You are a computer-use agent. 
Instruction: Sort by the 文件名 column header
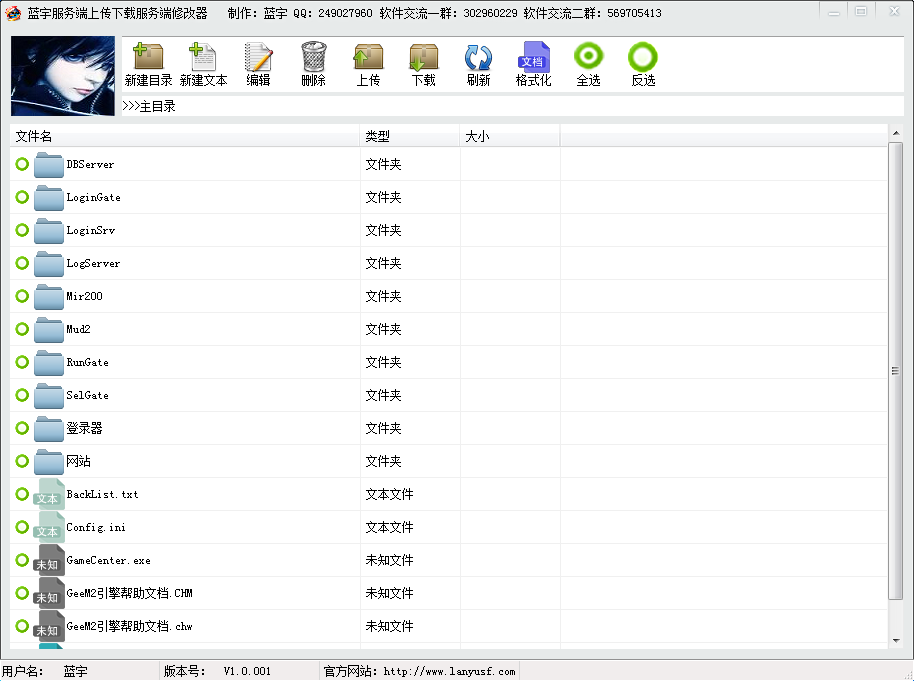point(185,136)
